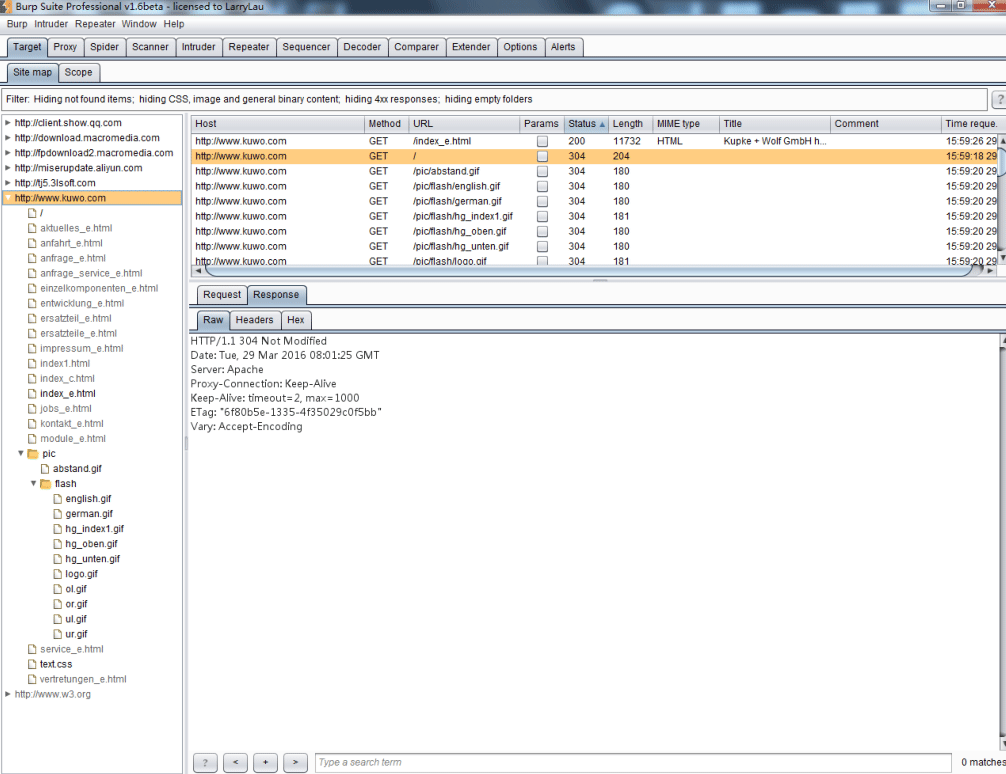Select the flash folder icon in tree
1006x774 pixels.
(46, 484)
